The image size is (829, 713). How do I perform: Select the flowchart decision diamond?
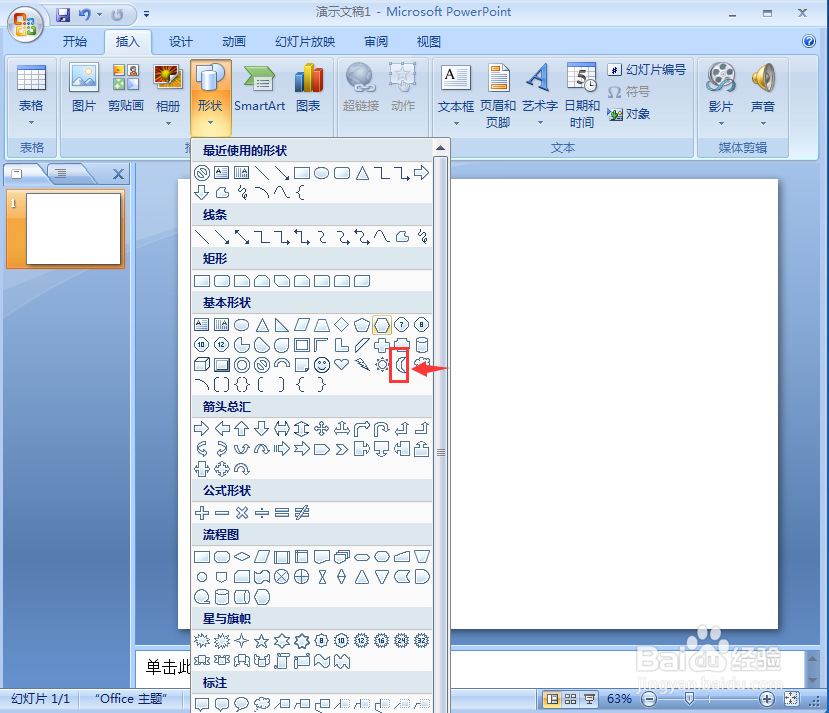coord(242,557)
